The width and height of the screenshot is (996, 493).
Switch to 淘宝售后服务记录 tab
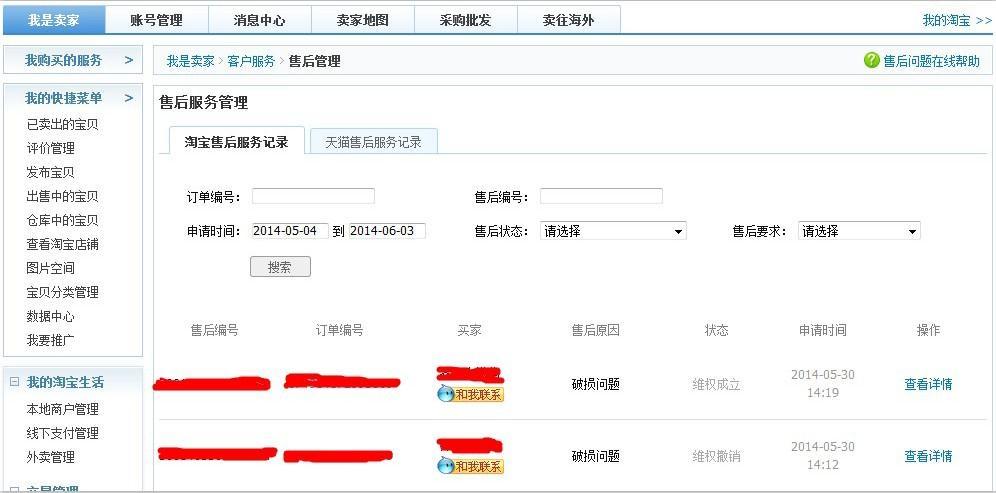pyautogui.click(x=236, y=142)
